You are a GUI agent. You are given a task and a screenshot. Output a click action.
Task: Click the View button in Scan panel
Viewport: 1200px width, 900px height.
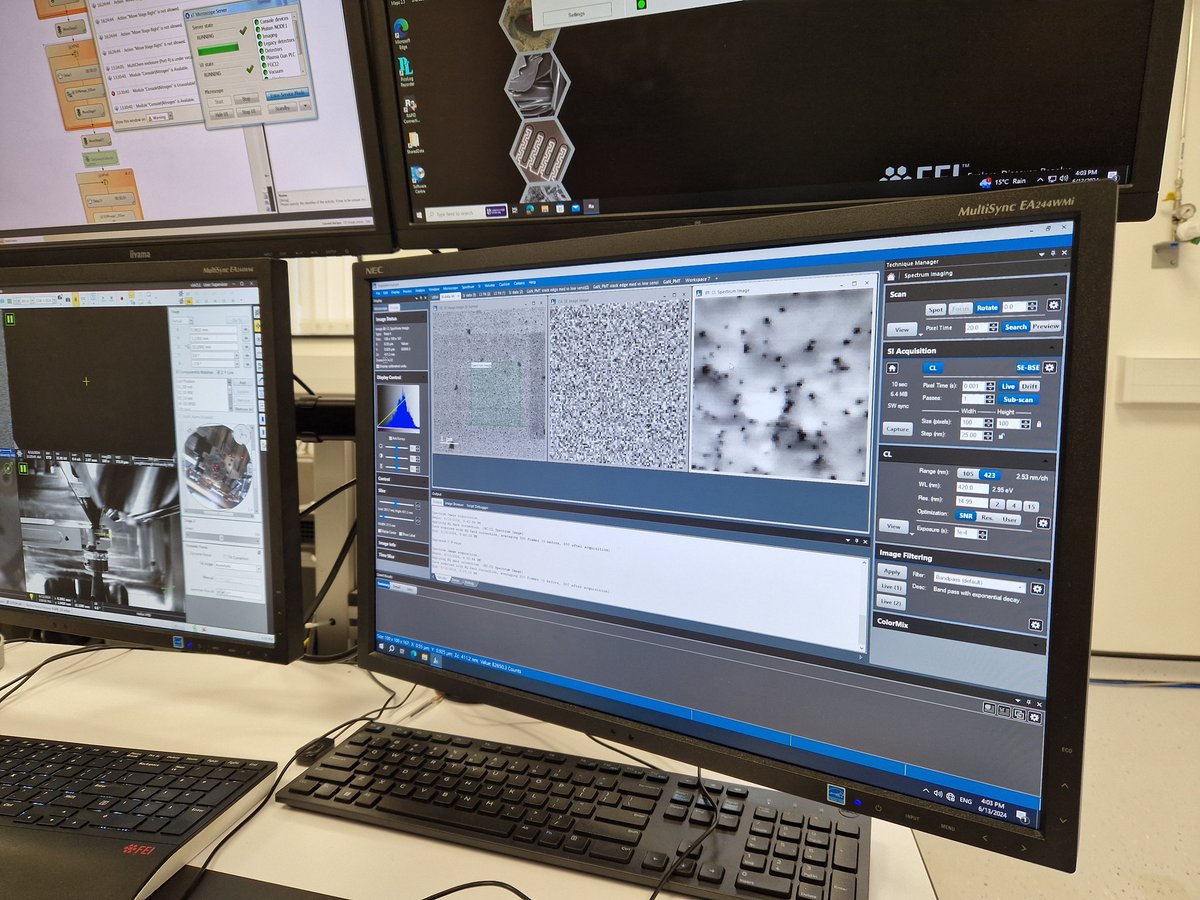point(902,329)
